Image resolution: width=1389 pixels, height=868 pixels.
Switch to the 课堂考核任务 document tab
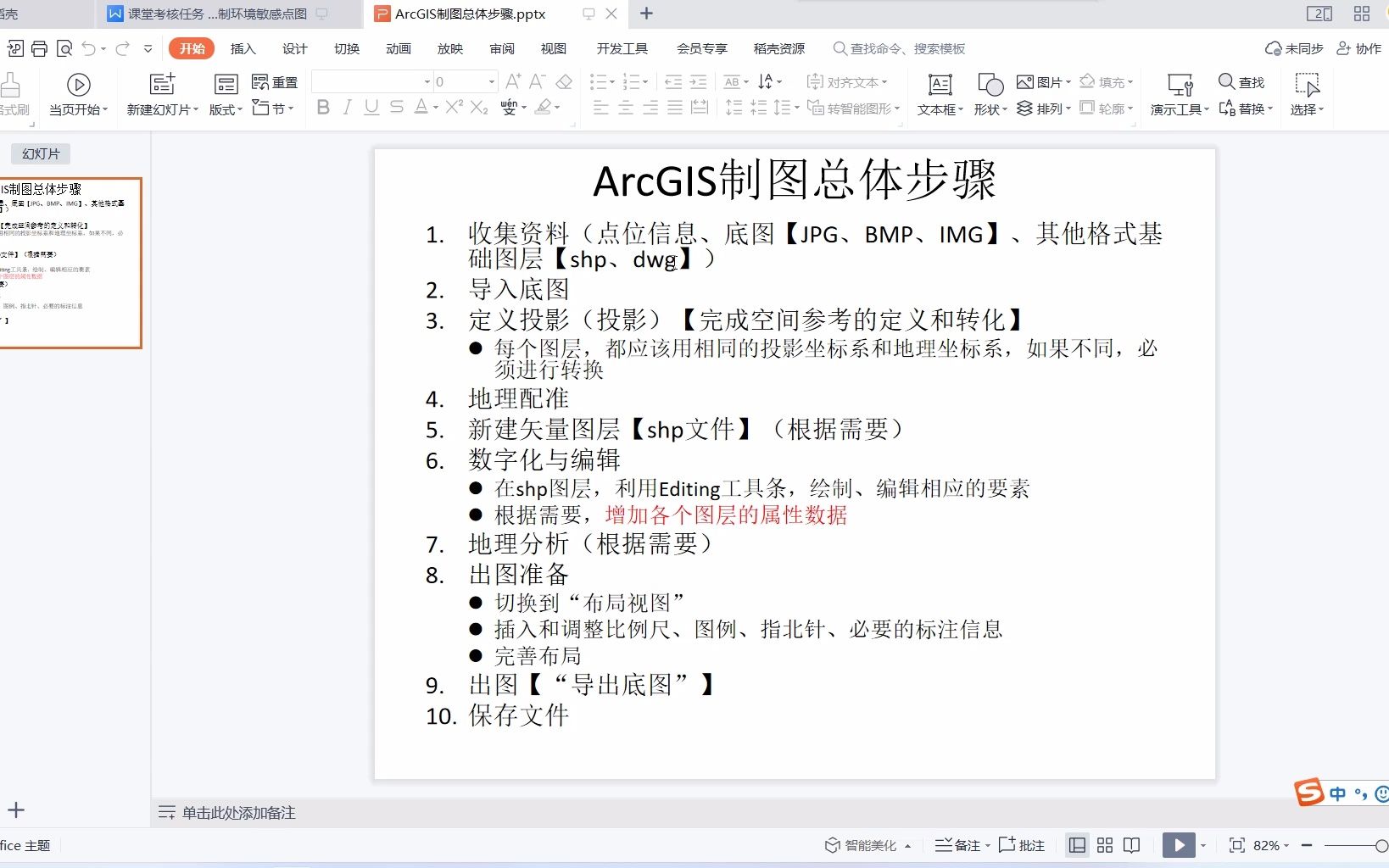tap(217, 14)
